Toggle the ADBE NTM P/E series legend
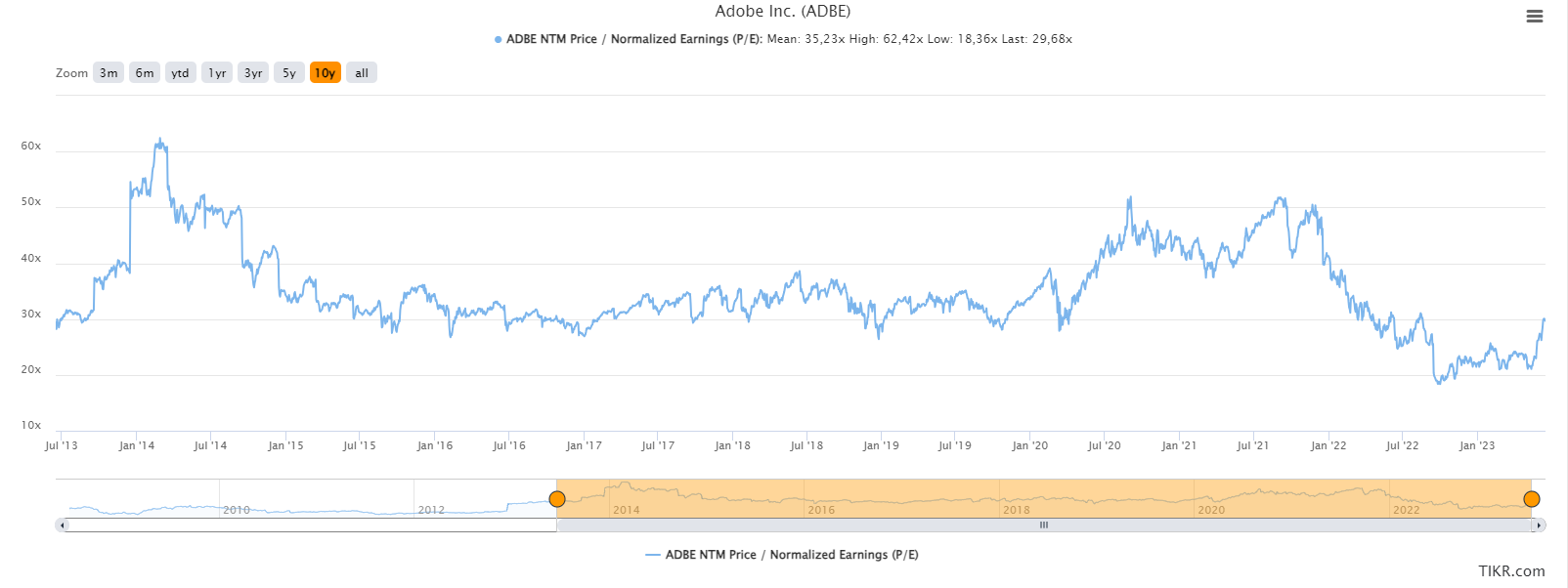This screenshot has width=1568, height=588. [x=782, y=555]
